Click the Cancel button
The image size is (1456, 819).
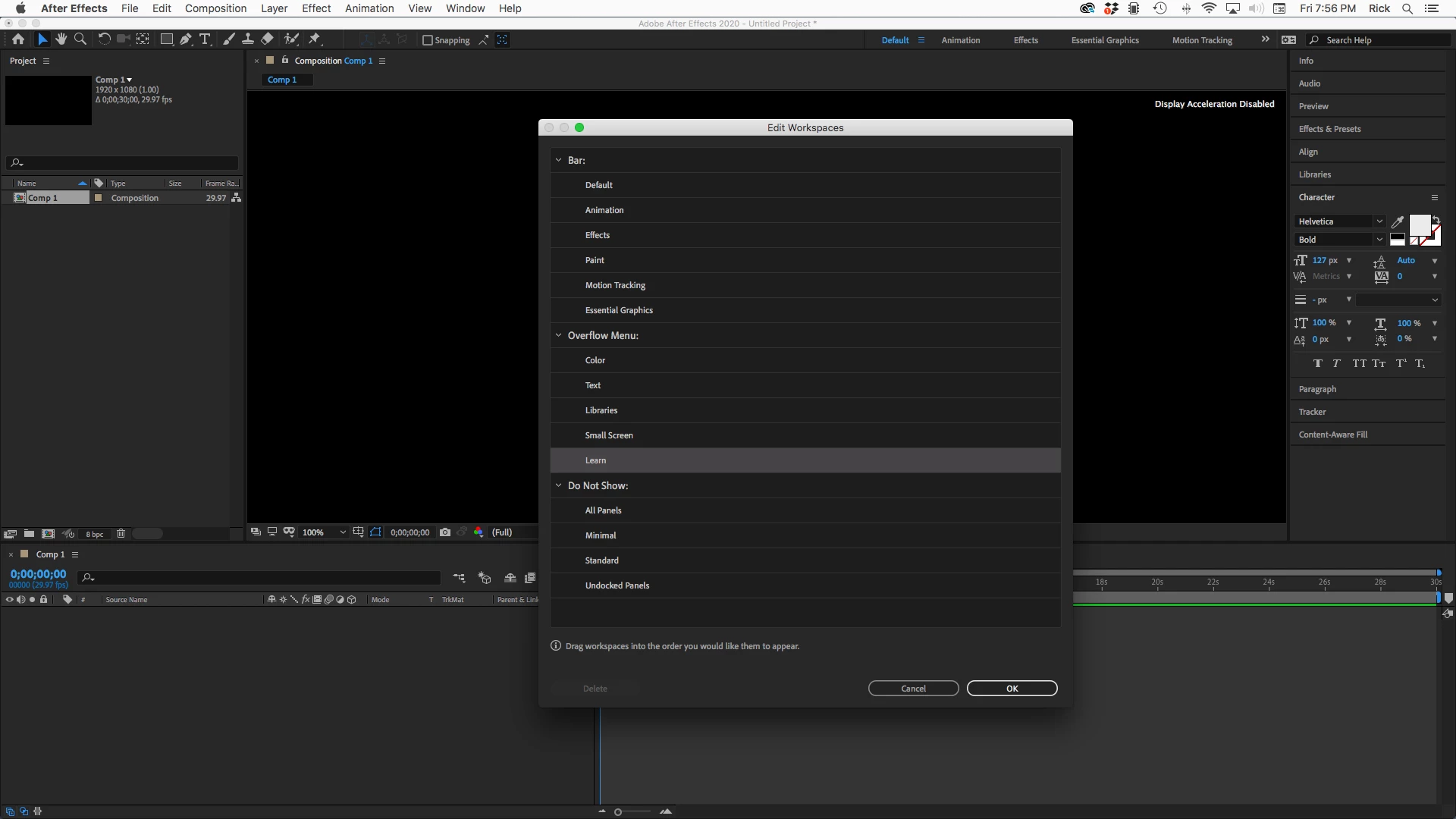(x=913, y=689)
